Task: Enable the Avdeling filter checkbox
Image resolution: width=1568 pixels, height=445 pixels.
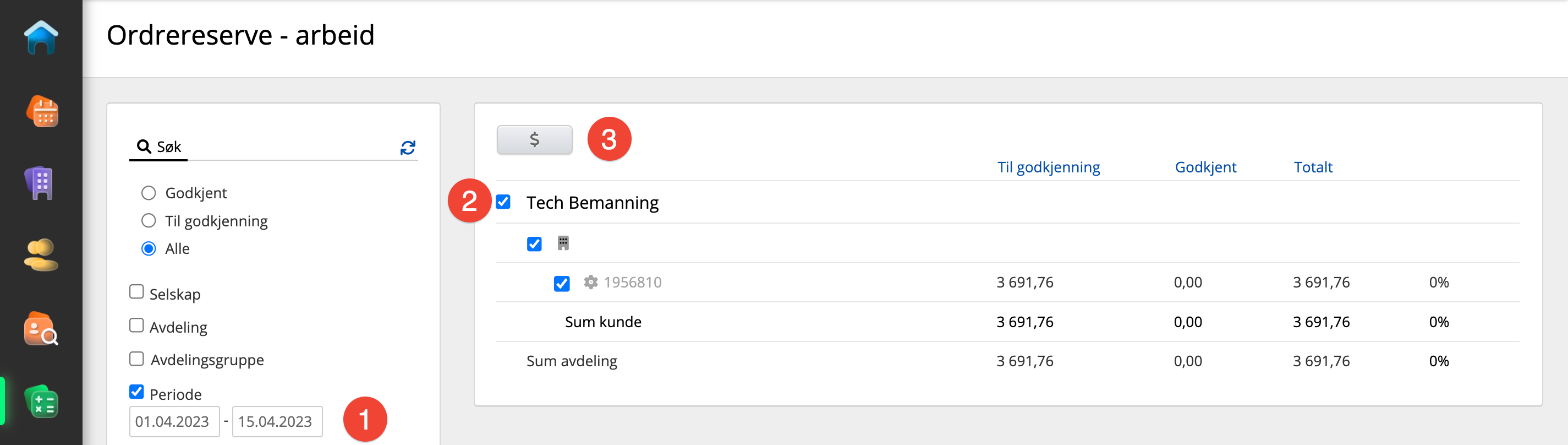Action: click(x=137, y=325)
